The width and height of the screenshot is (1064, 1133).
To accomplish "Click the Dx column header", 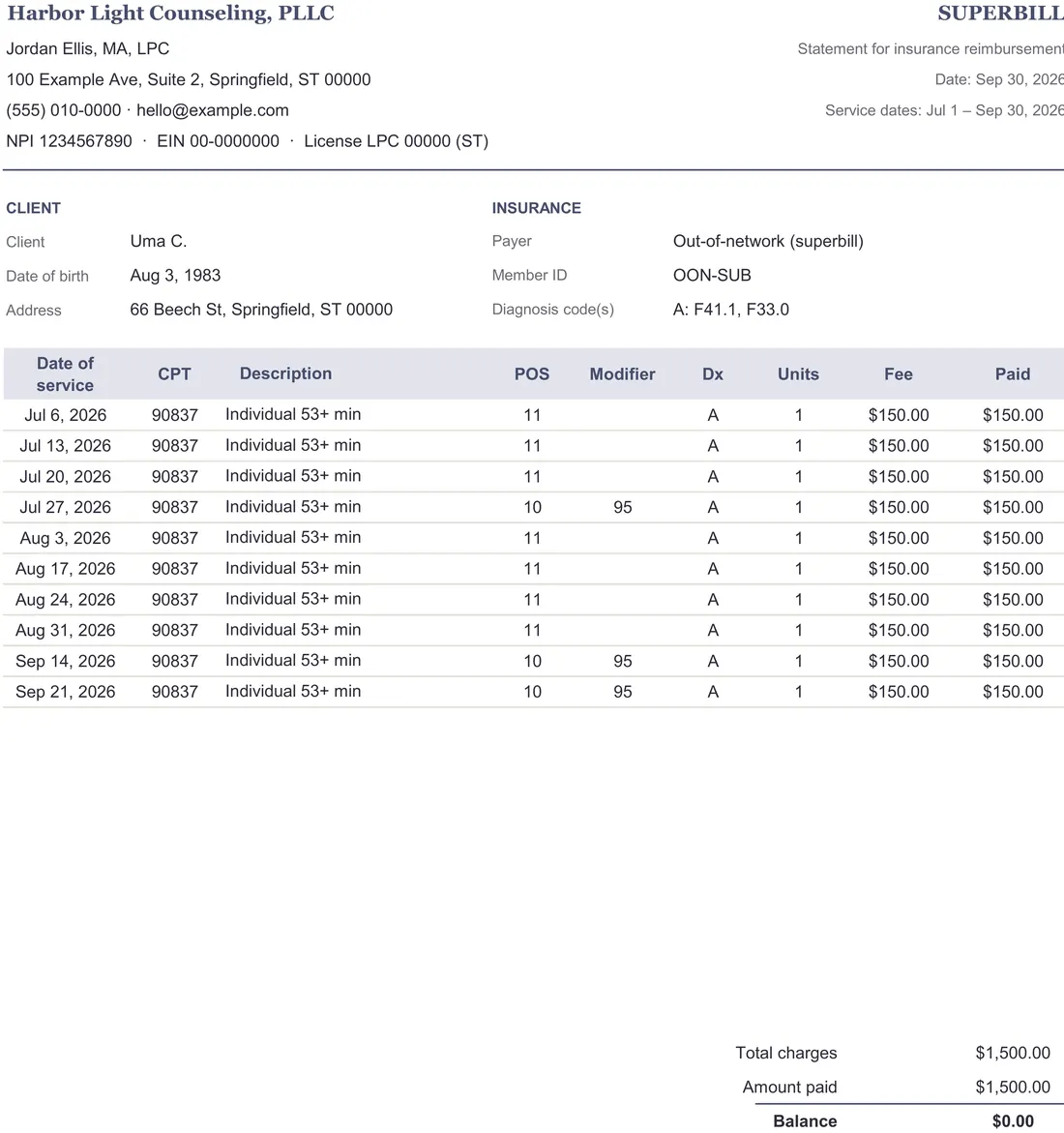I will pyautogui.click(x=713, y=374).
